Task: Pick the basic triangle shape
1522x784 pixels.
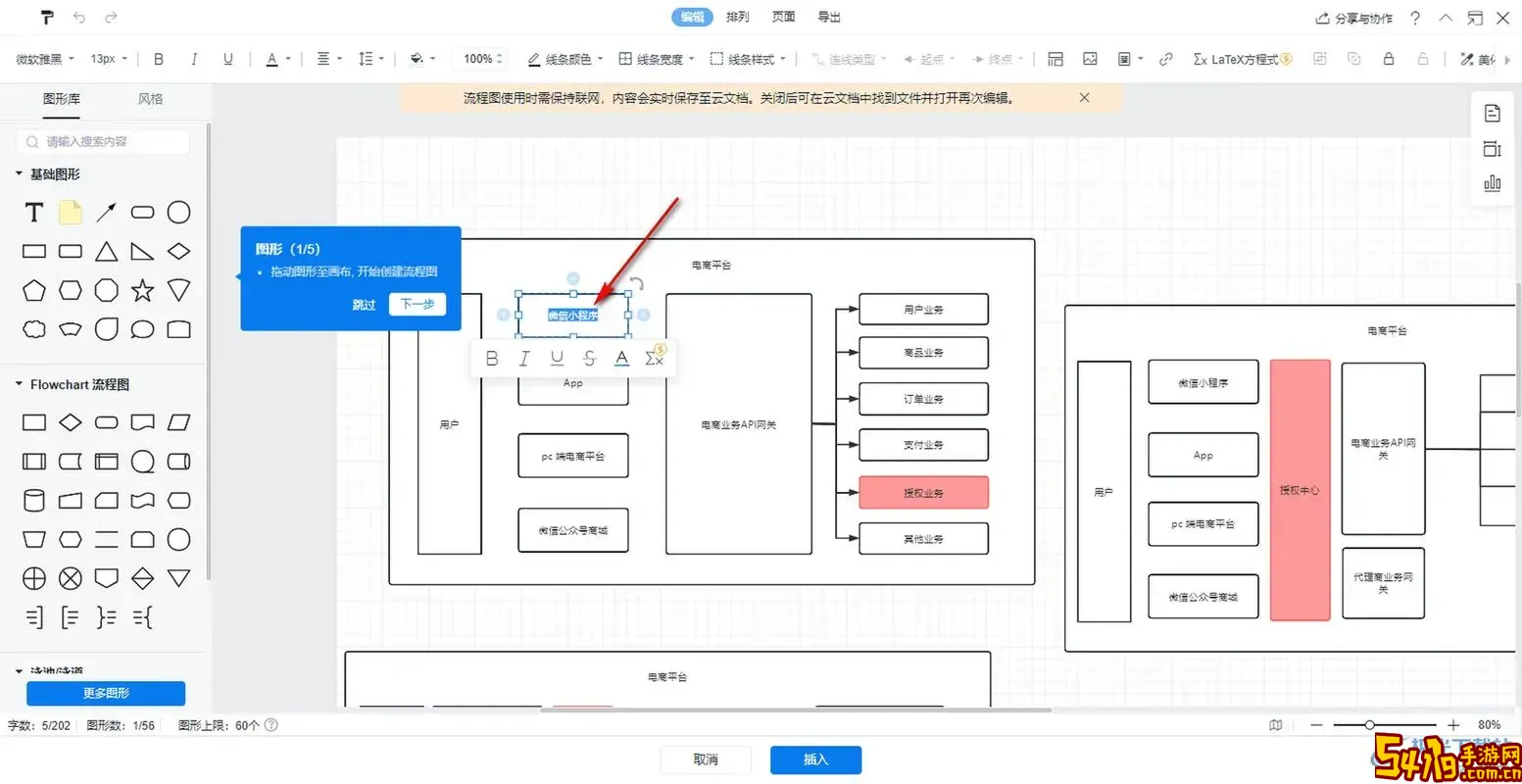Action: pyautogui.click(x=107, y=252)
